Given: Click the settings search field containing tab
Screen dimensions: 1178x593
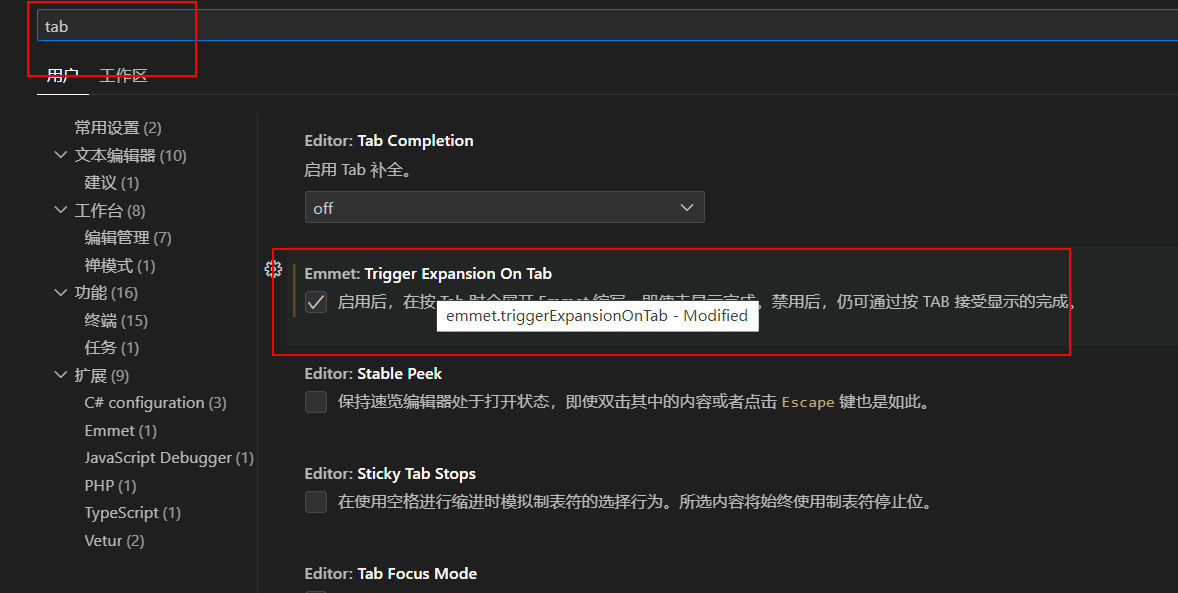Looking at the screenshot, I should pyautogui.click(x=607, y=26).
